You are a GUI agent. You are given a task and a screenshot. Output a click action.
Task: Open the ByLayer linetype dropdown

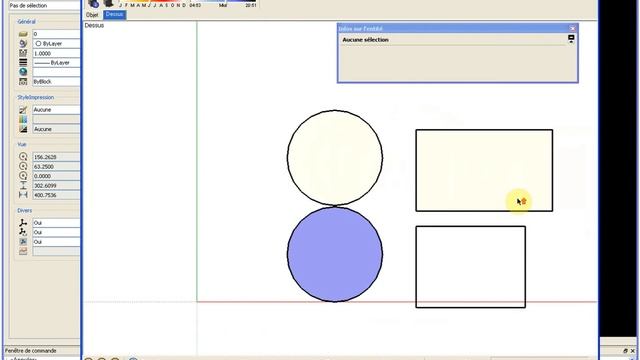click(x=56, y=62)
